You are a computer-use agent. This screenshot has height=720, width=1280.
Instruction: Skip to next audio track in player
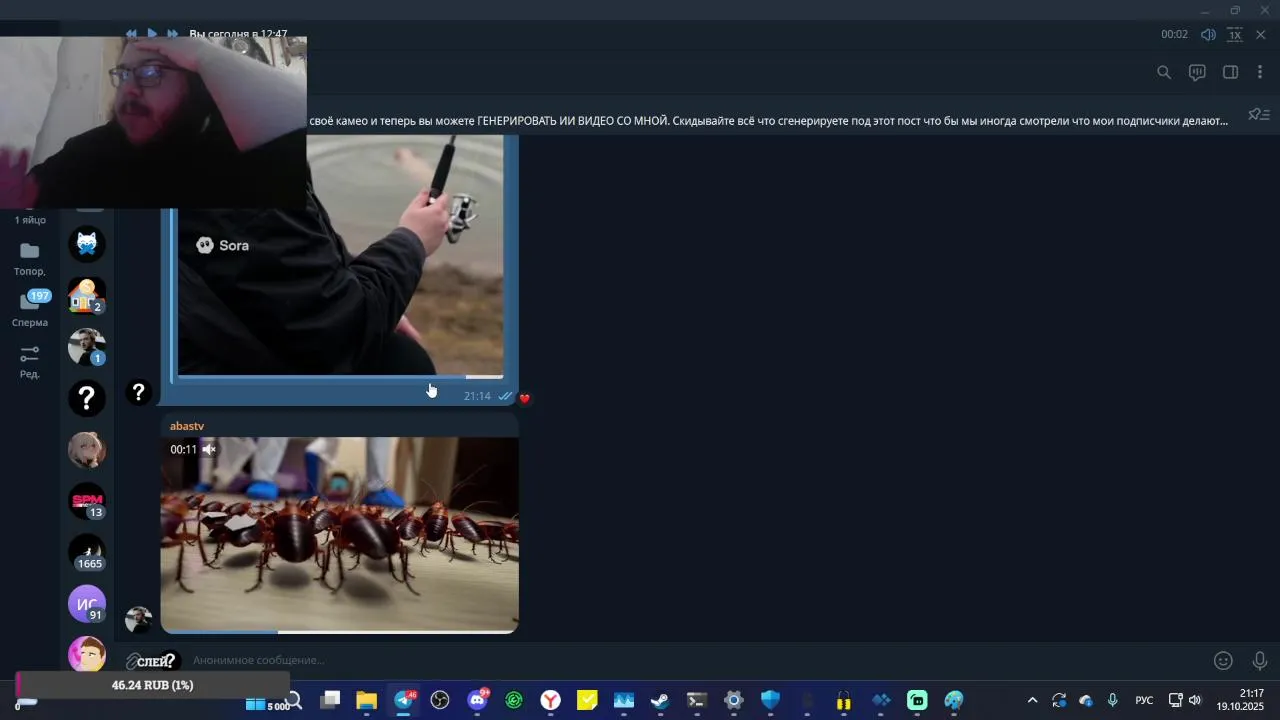(173, 34)
